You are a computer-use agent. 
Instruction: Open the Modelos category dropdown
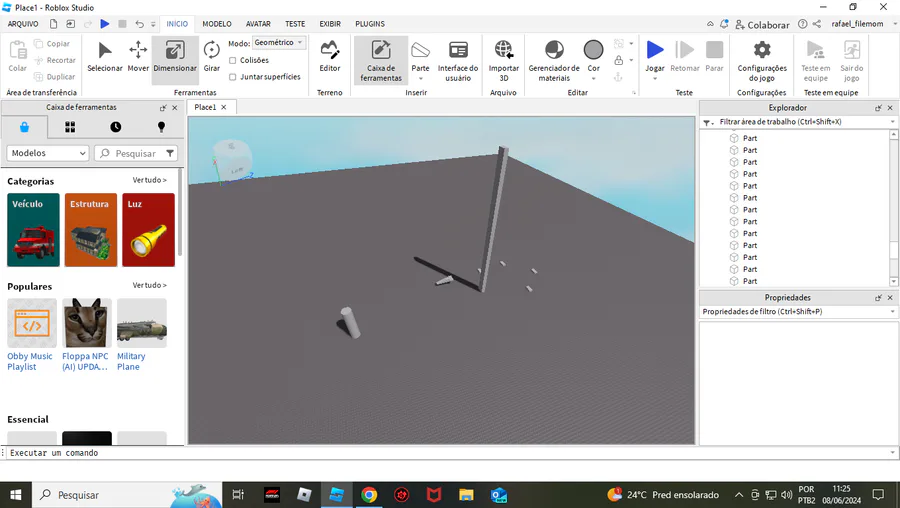48,153
